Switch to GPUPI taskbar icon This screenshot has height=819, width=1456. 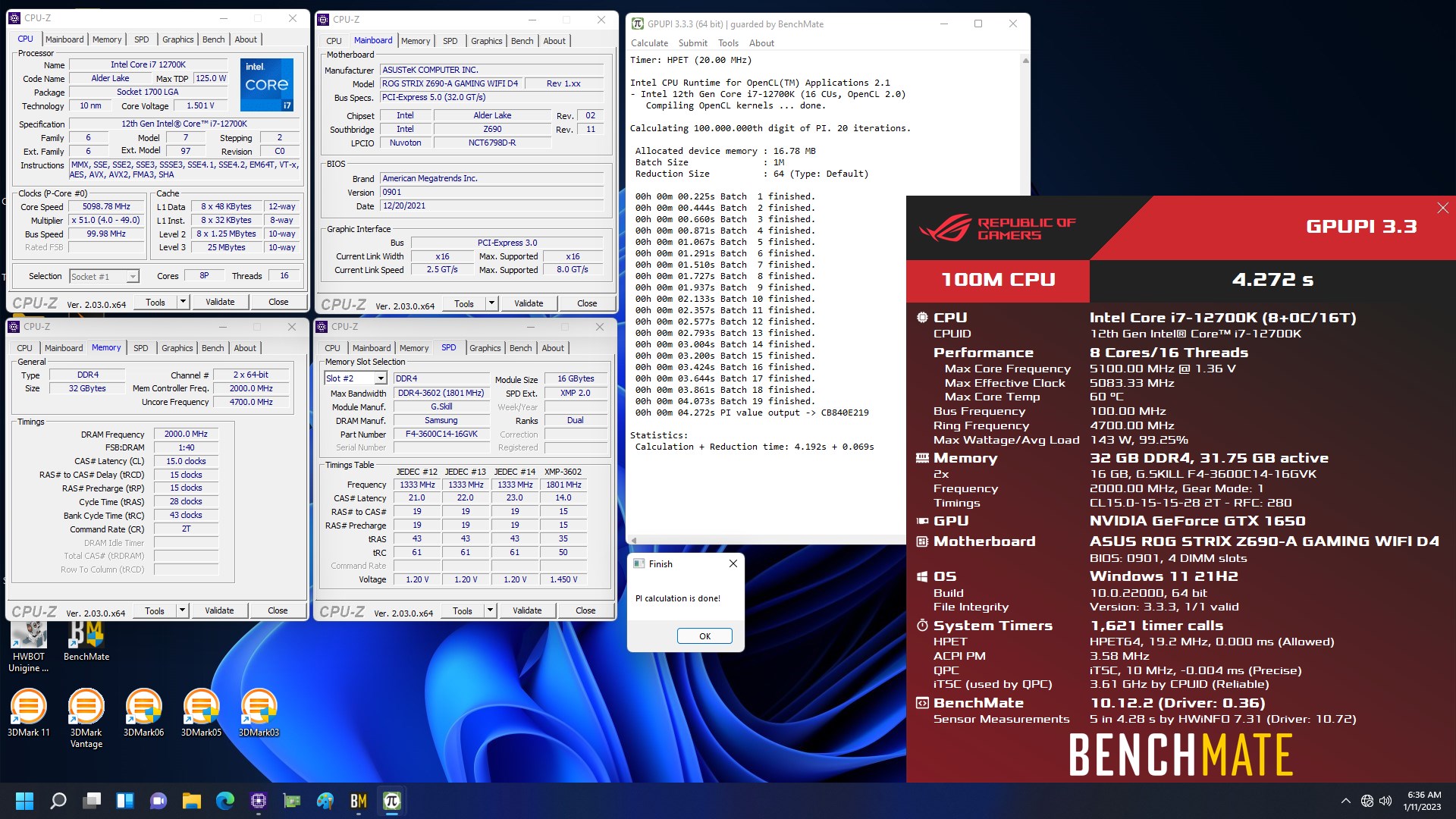point(392,801)
